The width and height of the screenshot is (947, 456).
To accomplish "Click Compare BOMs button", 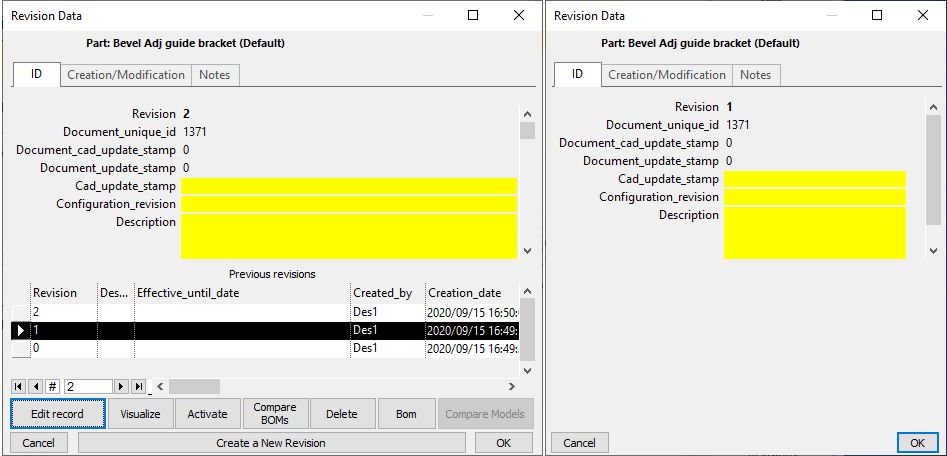I will click(275, 414).
